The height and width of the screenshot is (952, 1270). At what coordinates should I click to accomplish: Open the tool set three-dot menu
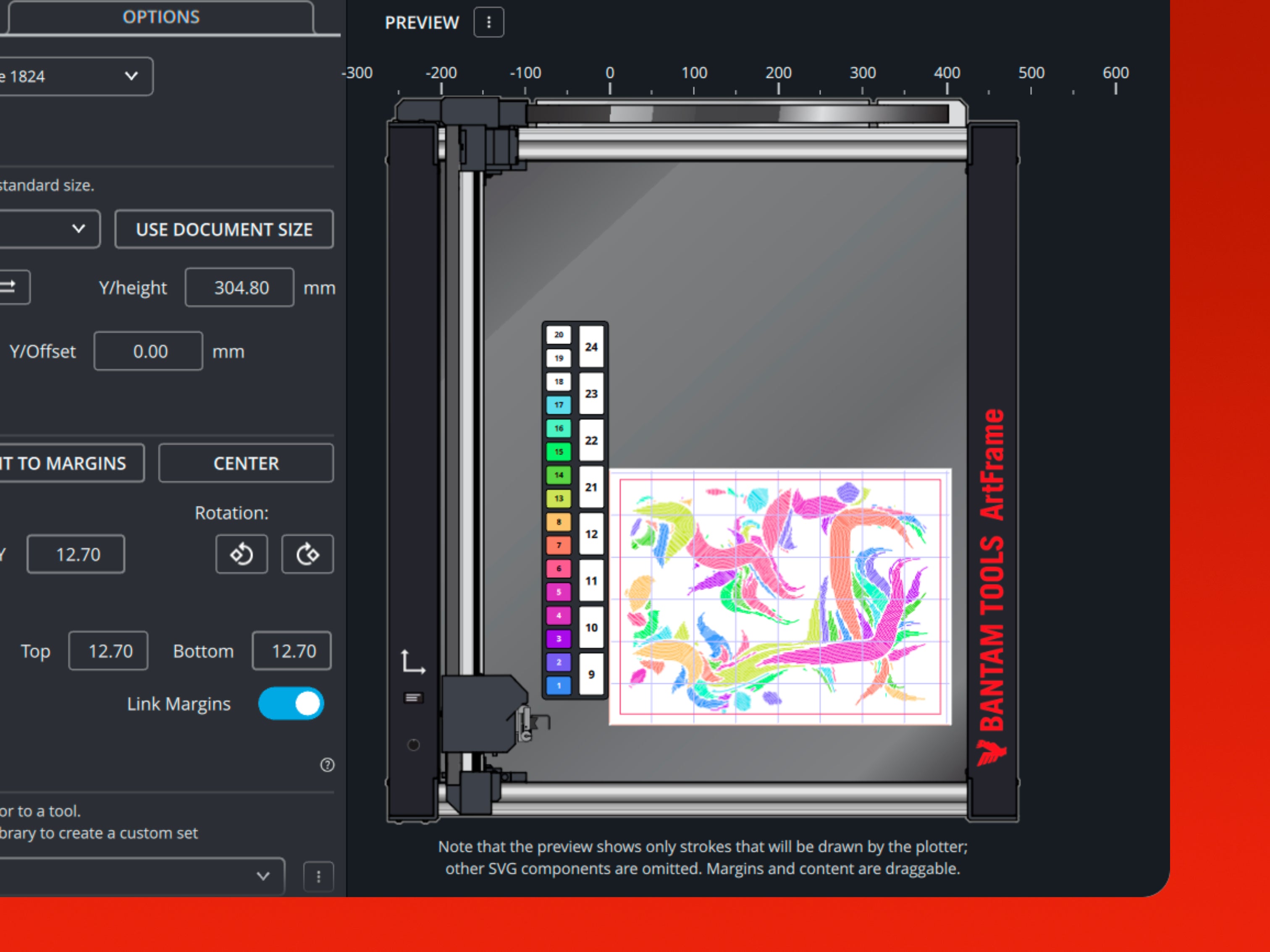[319, 876]
